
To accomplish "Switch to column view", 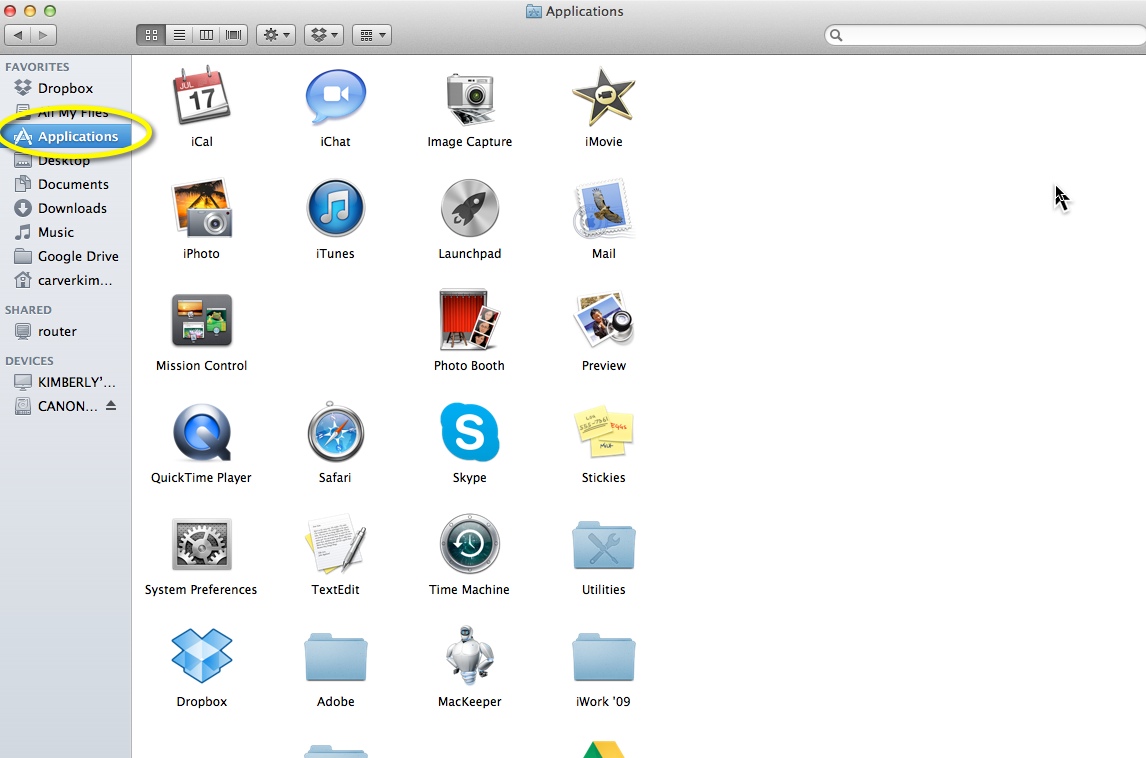I will click(x=206, y=35).
